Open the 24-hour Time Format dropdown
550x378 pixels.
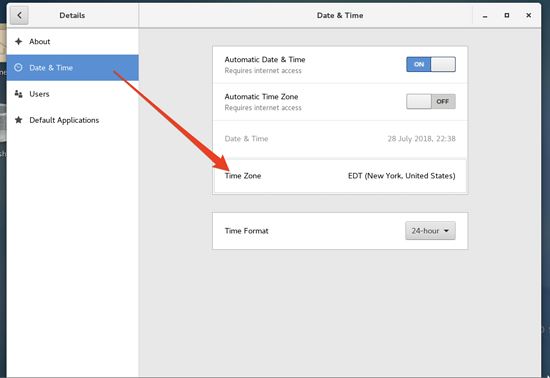[x=430, y=231]
